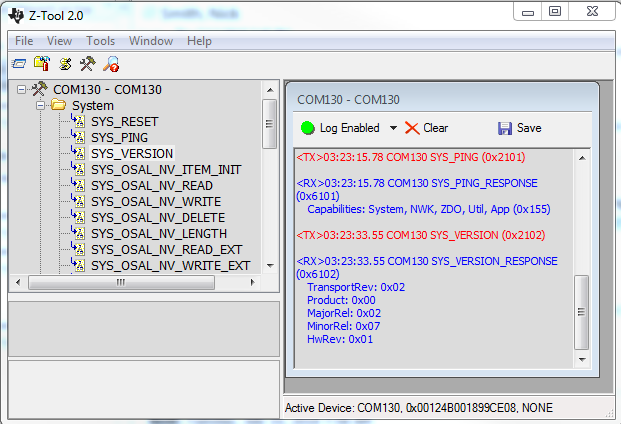The image size is (621, 424).
Task: Click the floppy disk Save icon
Action: click(x=505, y=128)
